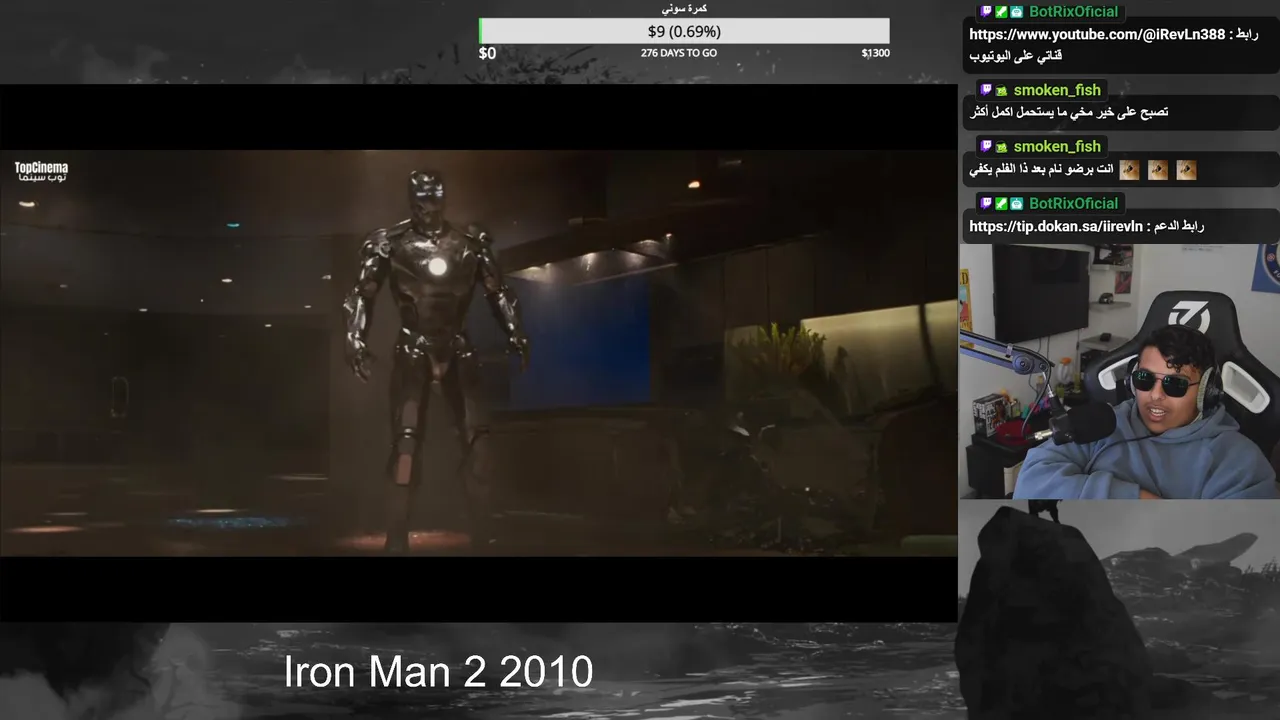Click middle emote in smoken_fish message
The height and width of the screenshot is (720, 1280).
(x=1158, y=170)
